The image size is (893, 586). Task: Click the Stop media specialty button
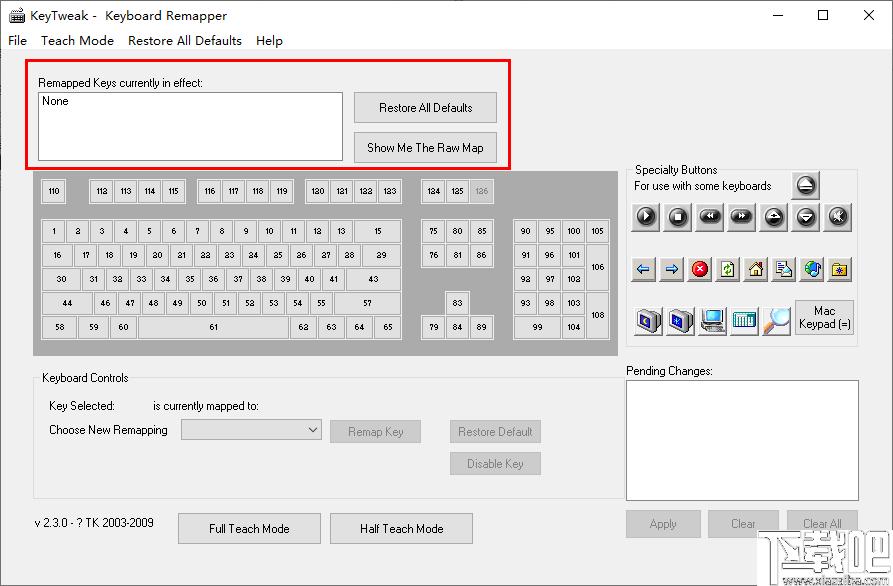pos(678,217)
